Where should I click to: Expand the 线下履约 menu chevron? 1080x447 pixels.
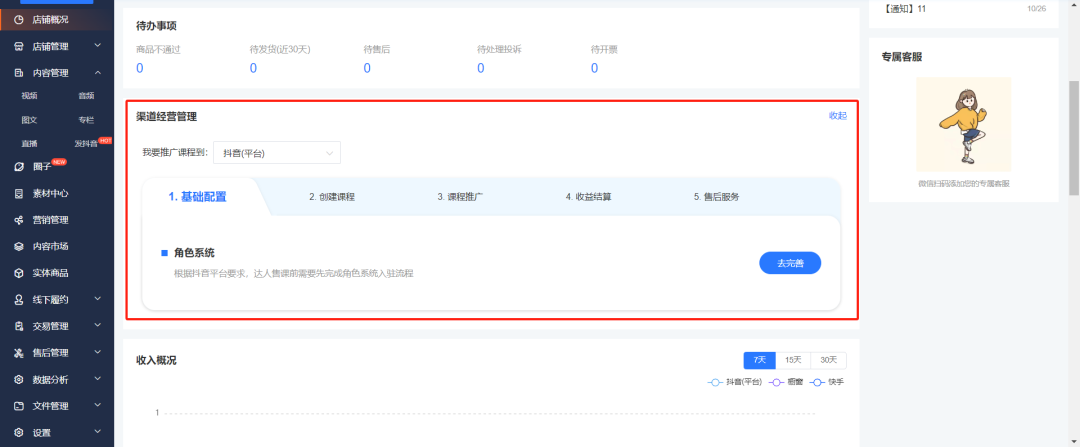(x=98, y=299)
